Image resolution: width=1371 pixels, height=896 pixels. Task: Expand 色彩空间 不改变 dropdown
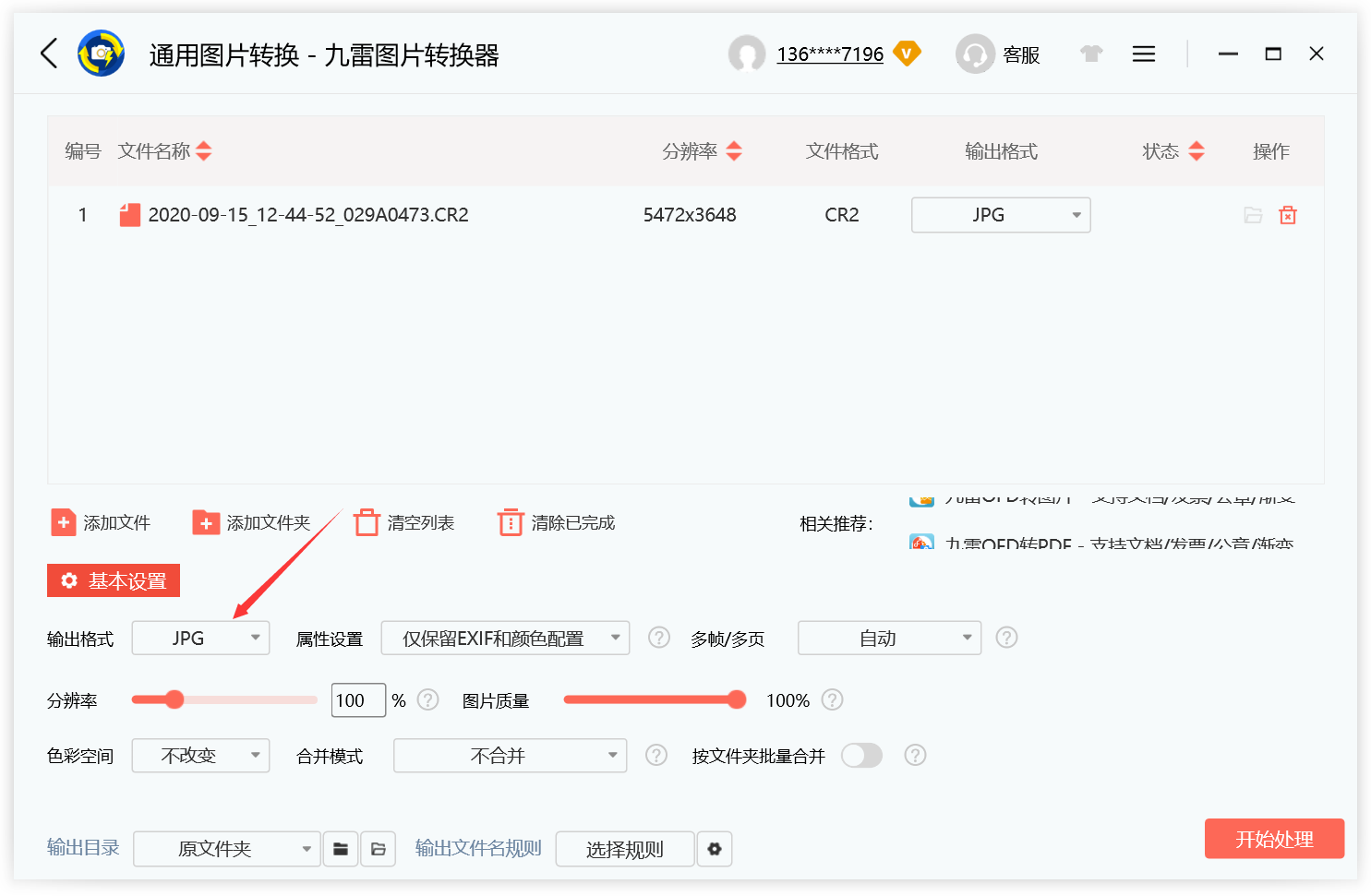[x=200, y=756]
